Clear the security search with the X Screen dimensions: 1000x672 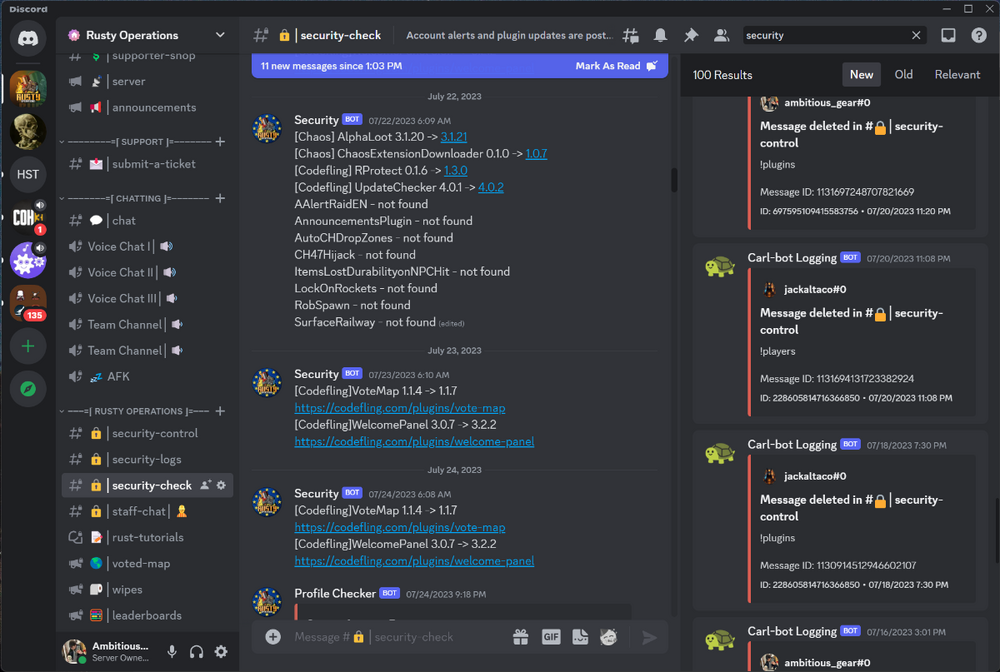pos(916,35)
